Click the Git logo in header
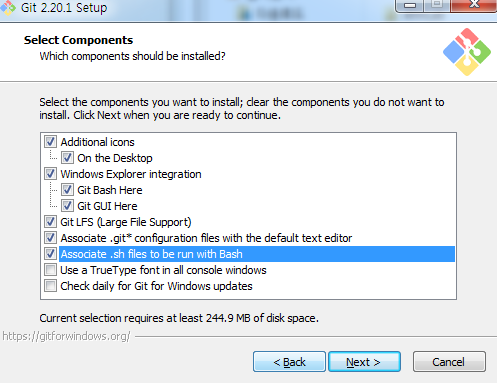 tap(467, 52)
